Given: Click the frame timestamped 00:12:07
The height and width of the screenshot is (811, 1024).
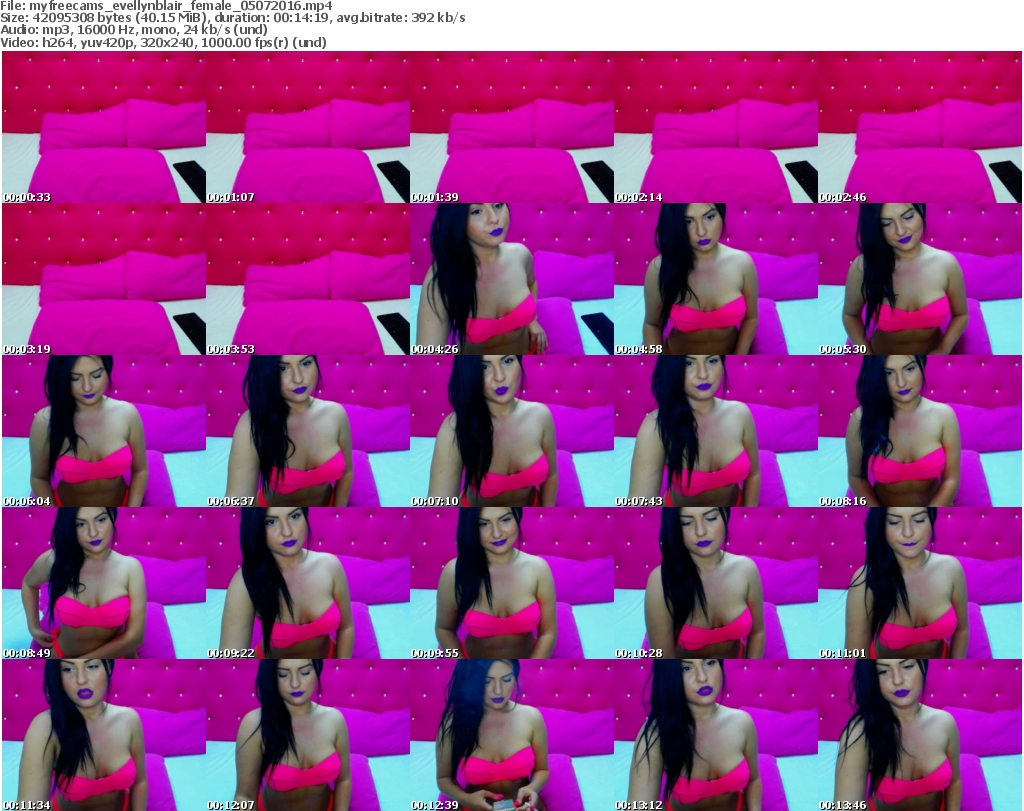Looking at the screenshot, I should (x=308, y=735).
